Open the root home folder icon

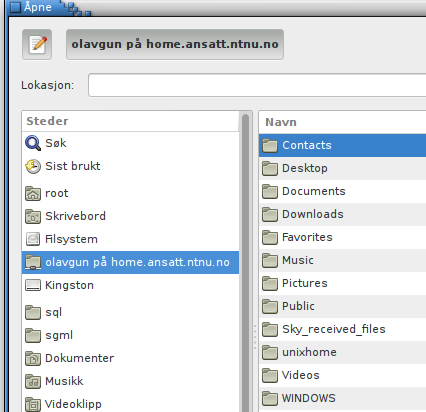33,193
